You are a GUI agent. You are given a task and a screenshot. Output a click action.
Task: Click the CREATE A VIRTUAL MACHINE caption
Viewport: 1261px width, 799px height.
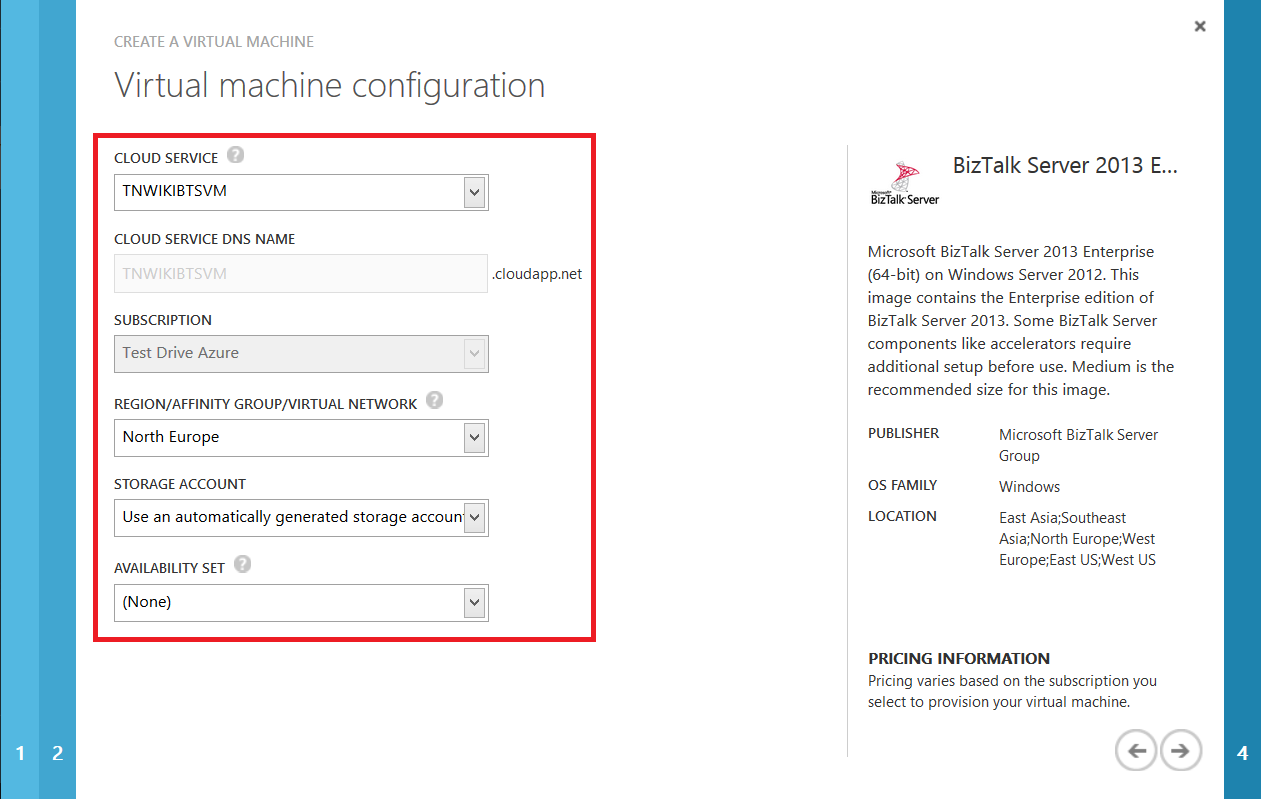[x=214, y=42]
